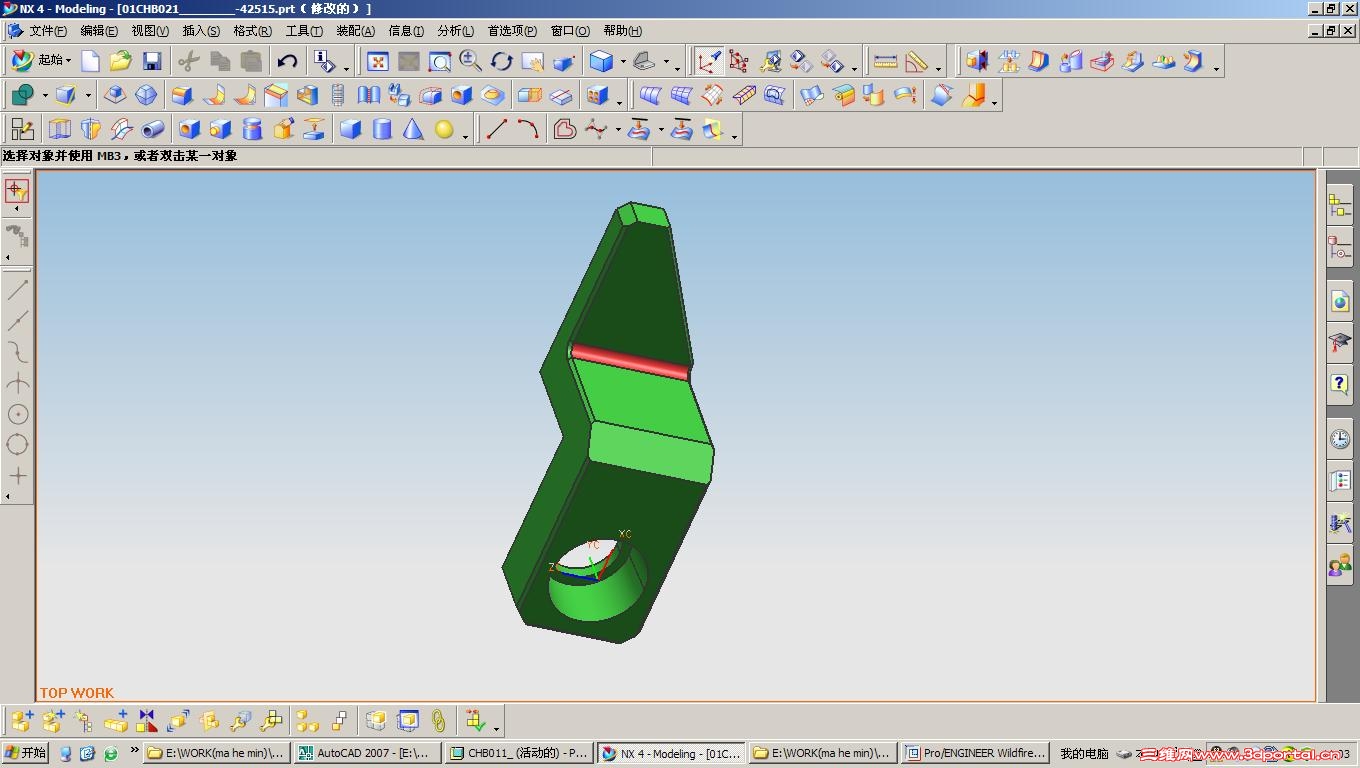Screen dimensions: 1360x768
Task: Activate the Pan hand tool
Action: coord(533,62)
